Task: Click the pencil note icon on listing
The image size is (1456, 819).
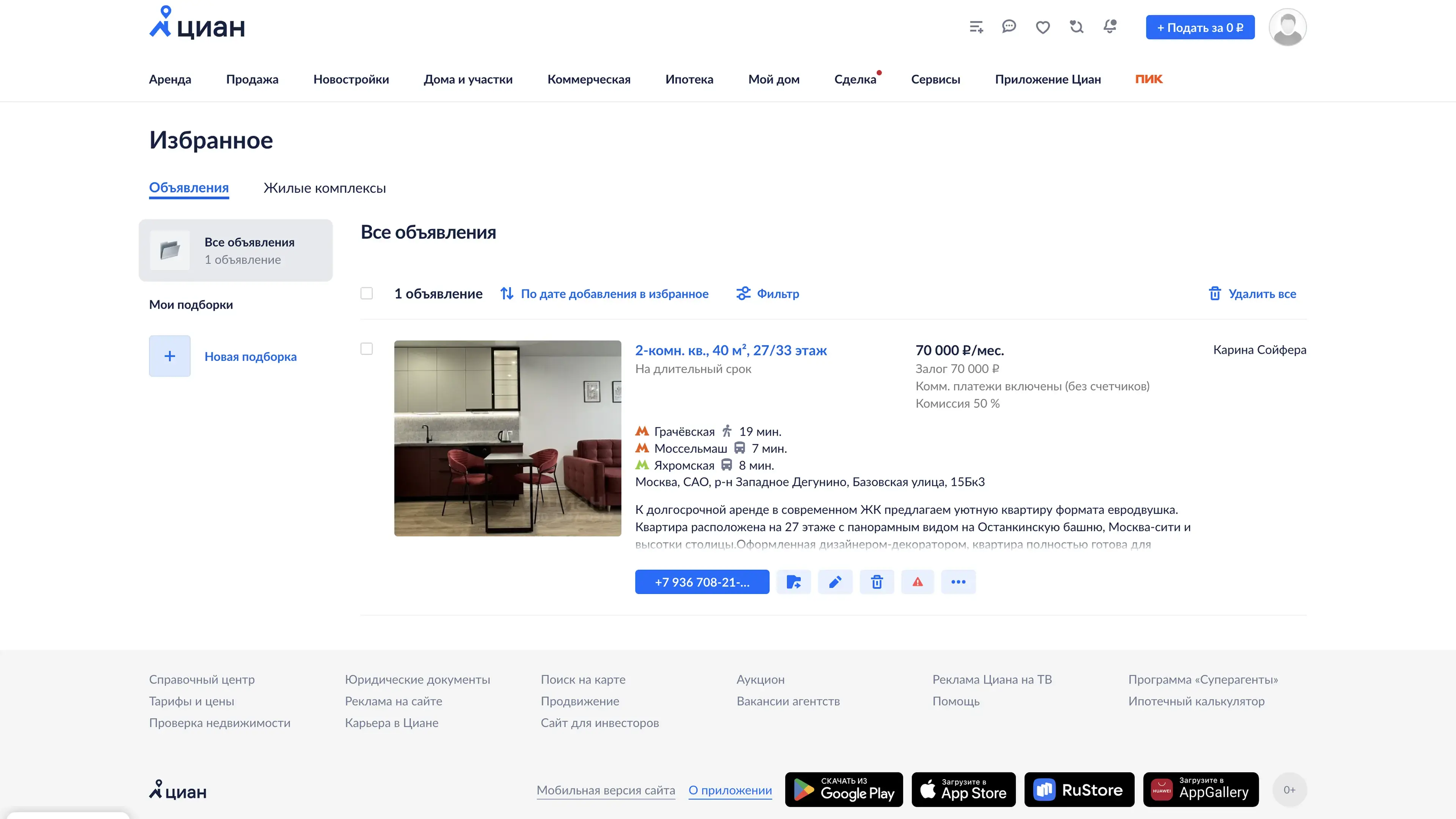Action: (835, 582)
